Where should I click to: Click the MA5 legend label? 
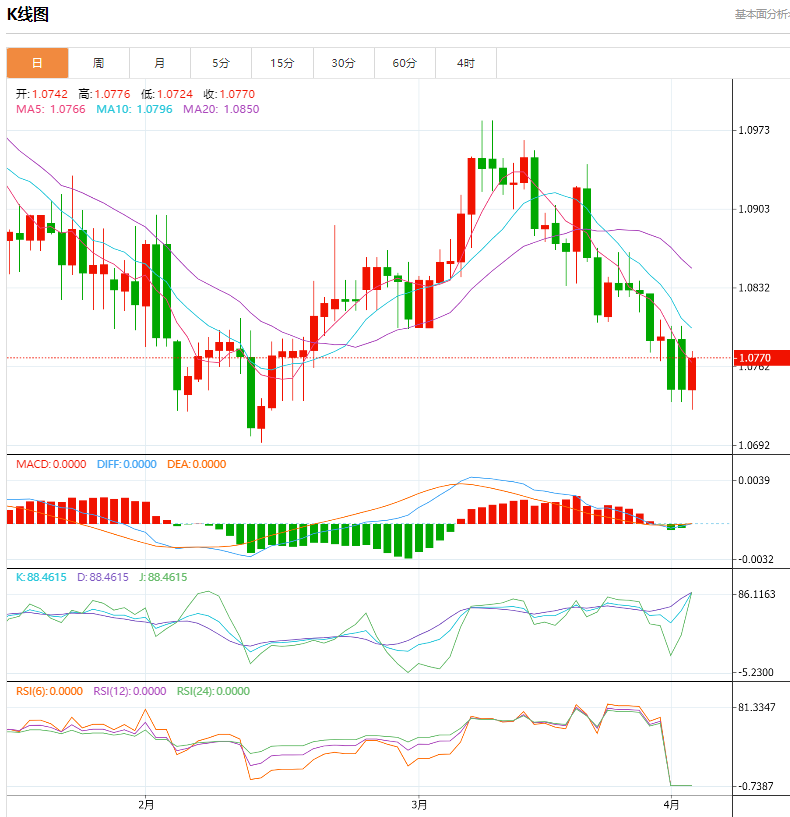pyautogui.click(x=50, y=109)
